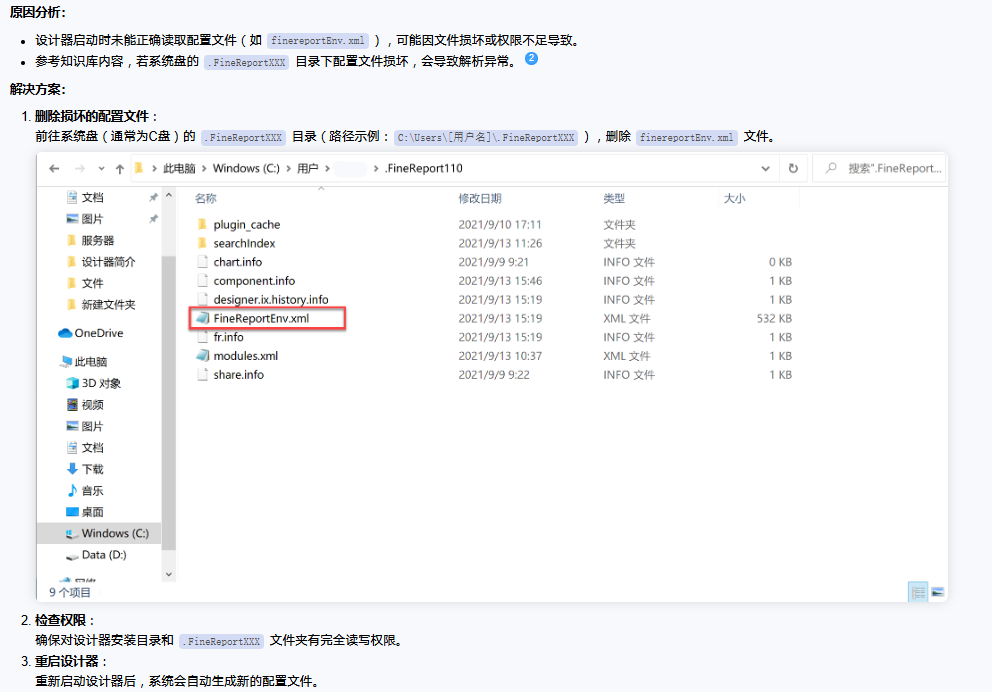
Task: Click the back arrow in Explorer
Action: coord(54,168)
